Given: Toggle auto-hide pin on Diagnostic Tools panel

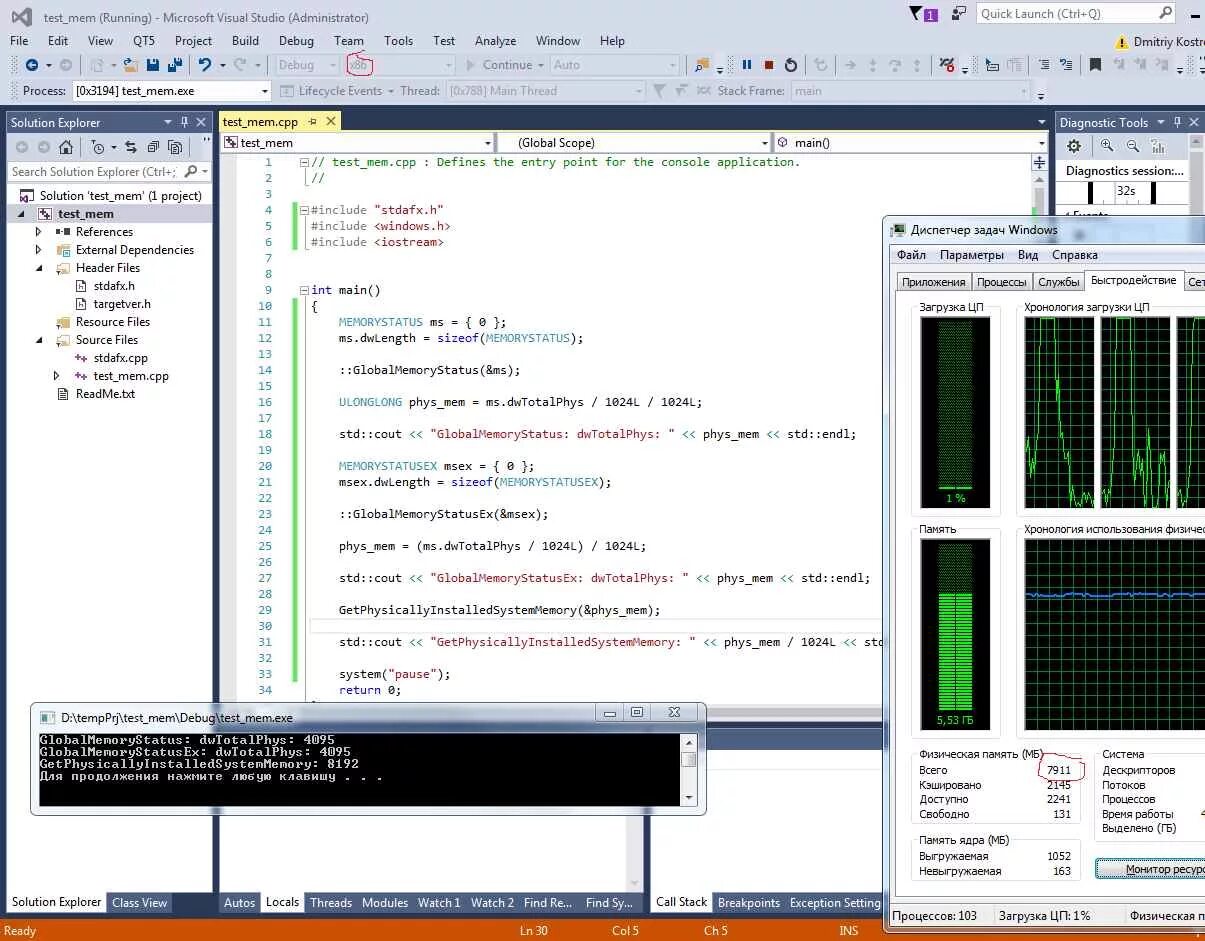Looking at the screenshot, I should coord(1177,122).
